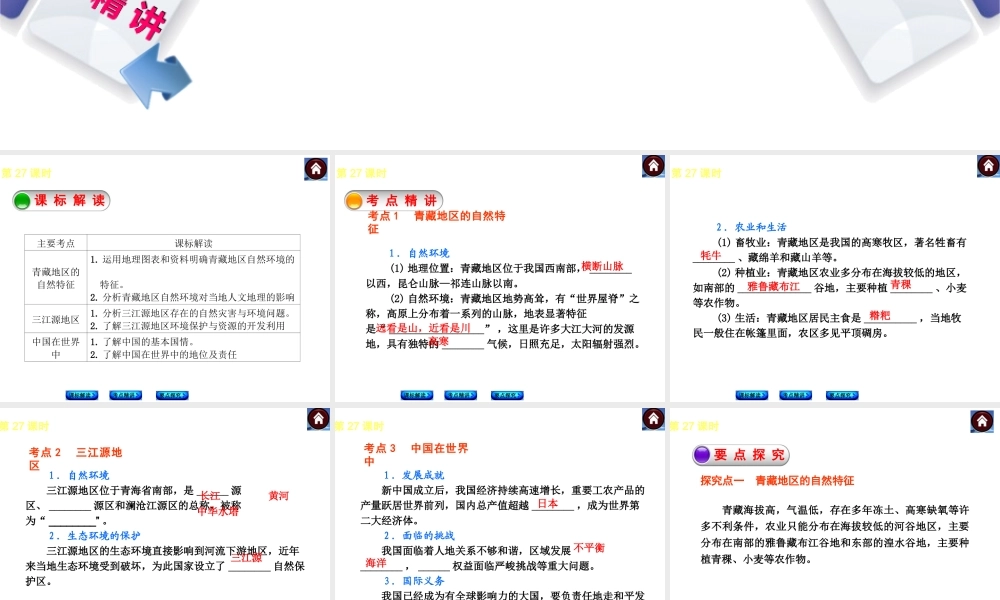Click the green ball icon beside 课标解读

(22, 201)
